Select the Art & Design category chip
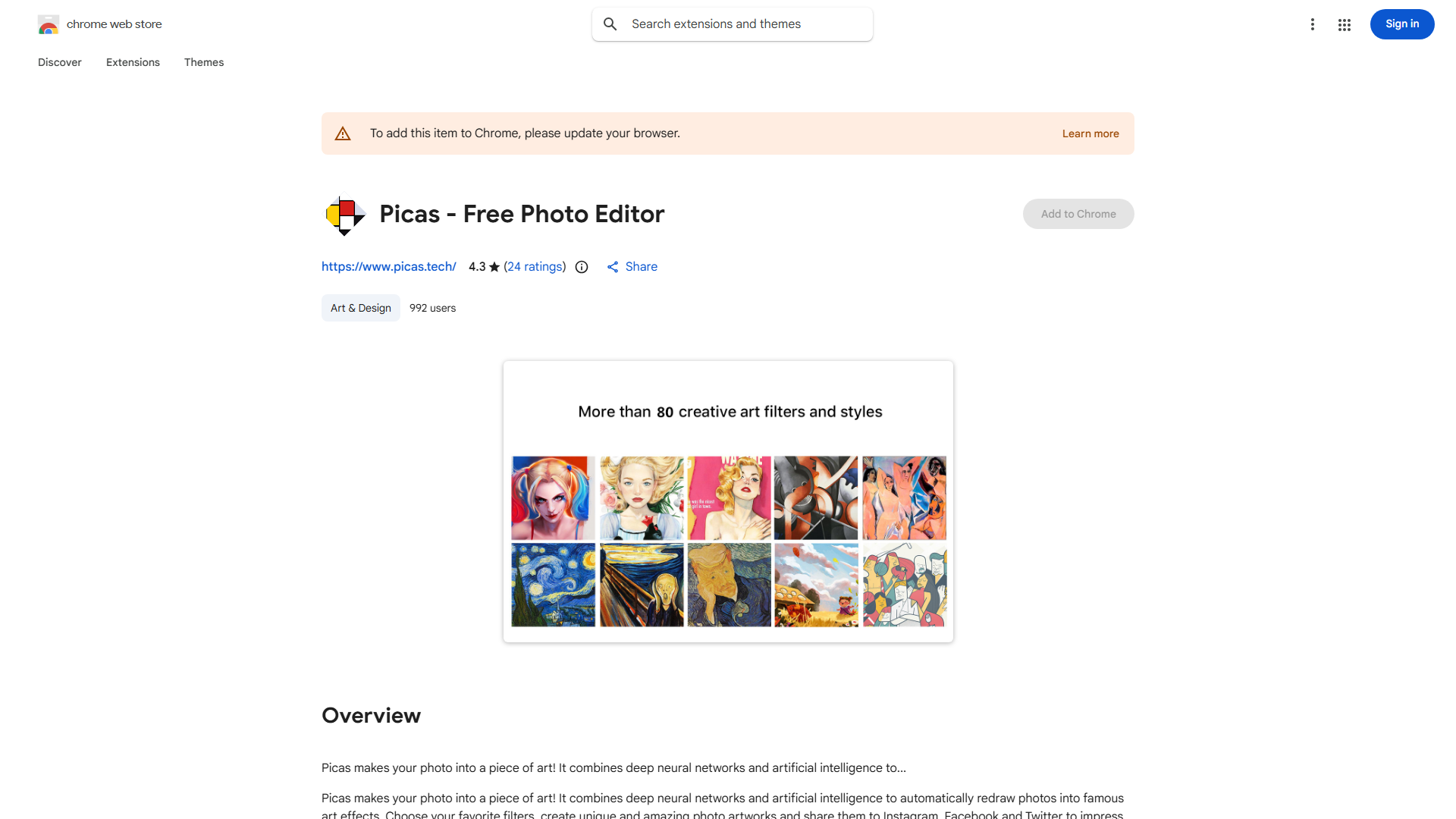This screenshot has width=1456, height=819. 361,308
